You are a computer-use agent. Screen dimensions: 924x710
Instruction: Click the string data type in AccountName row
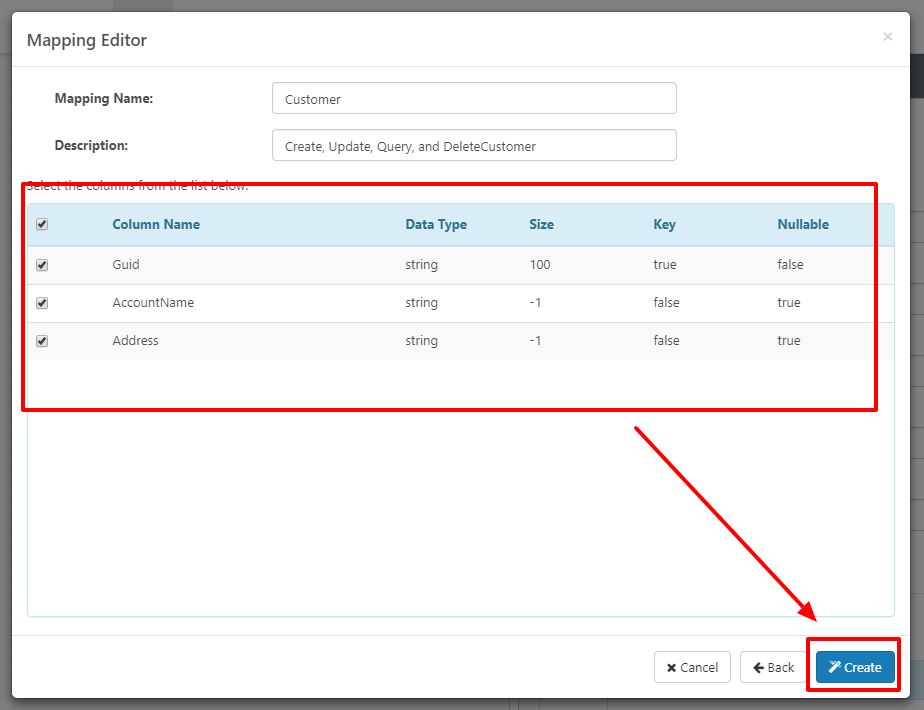421,303
